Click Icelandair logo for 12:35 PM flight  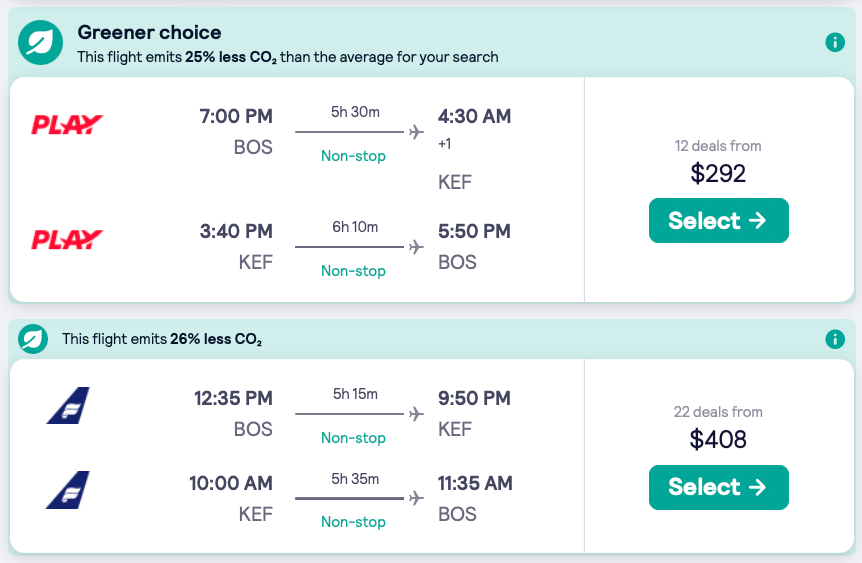pyautogui.click(x=68, y=405)
